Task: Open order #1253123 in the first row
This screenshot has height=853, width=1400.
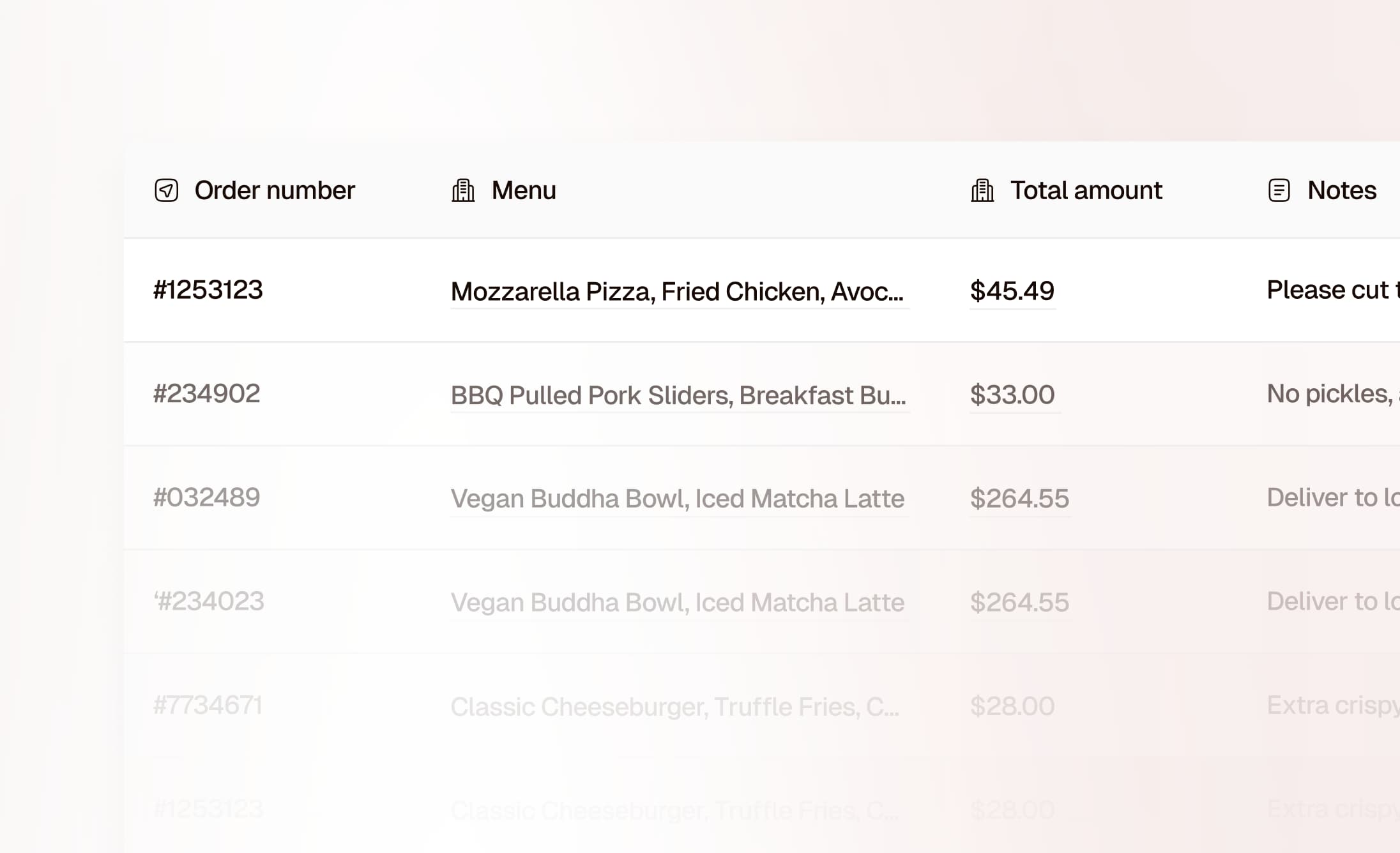Action: (208, 290)
